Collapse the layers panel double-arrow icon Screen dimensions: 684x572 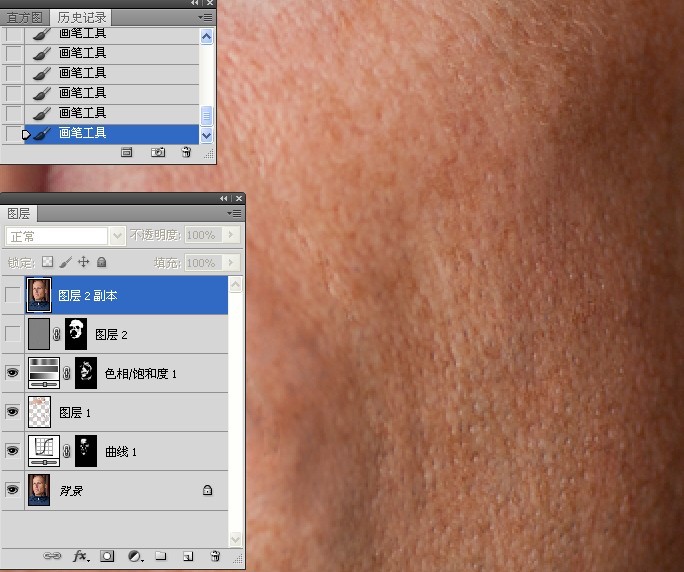point(224,199)
